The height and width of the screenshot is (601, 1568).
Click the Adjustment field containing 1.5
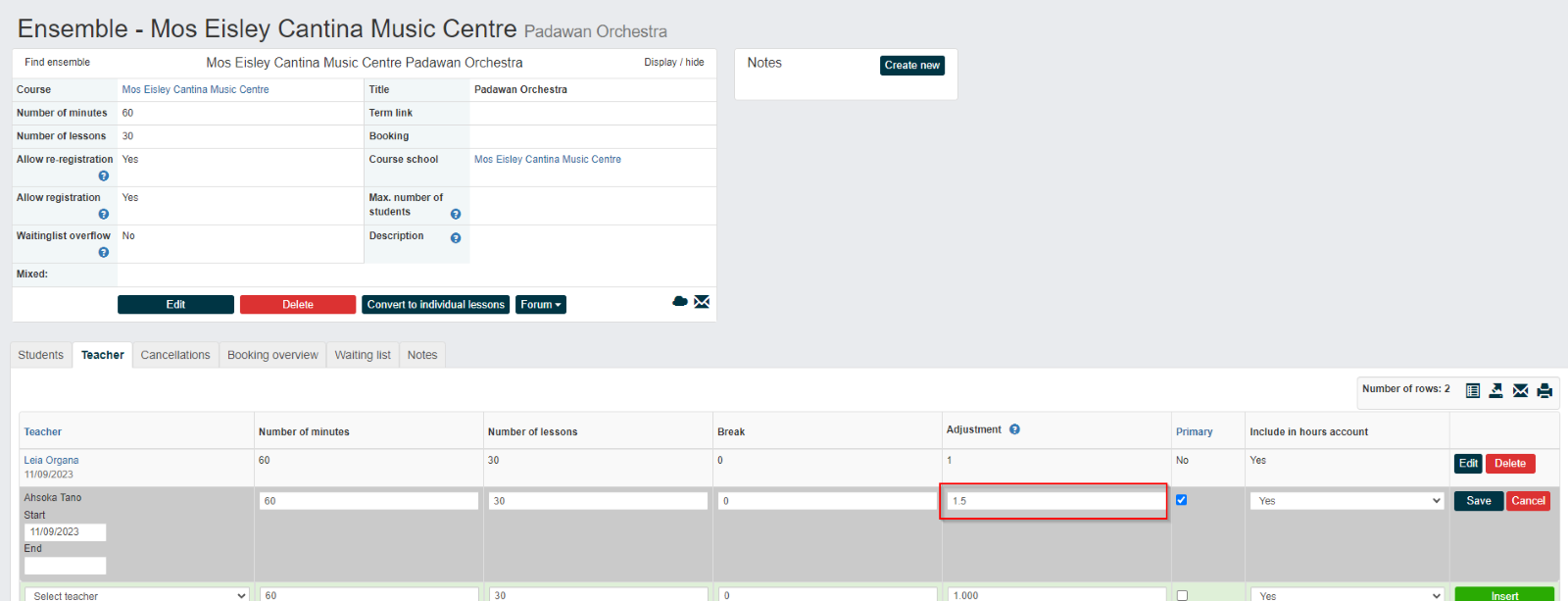[x=1055, y=501]
